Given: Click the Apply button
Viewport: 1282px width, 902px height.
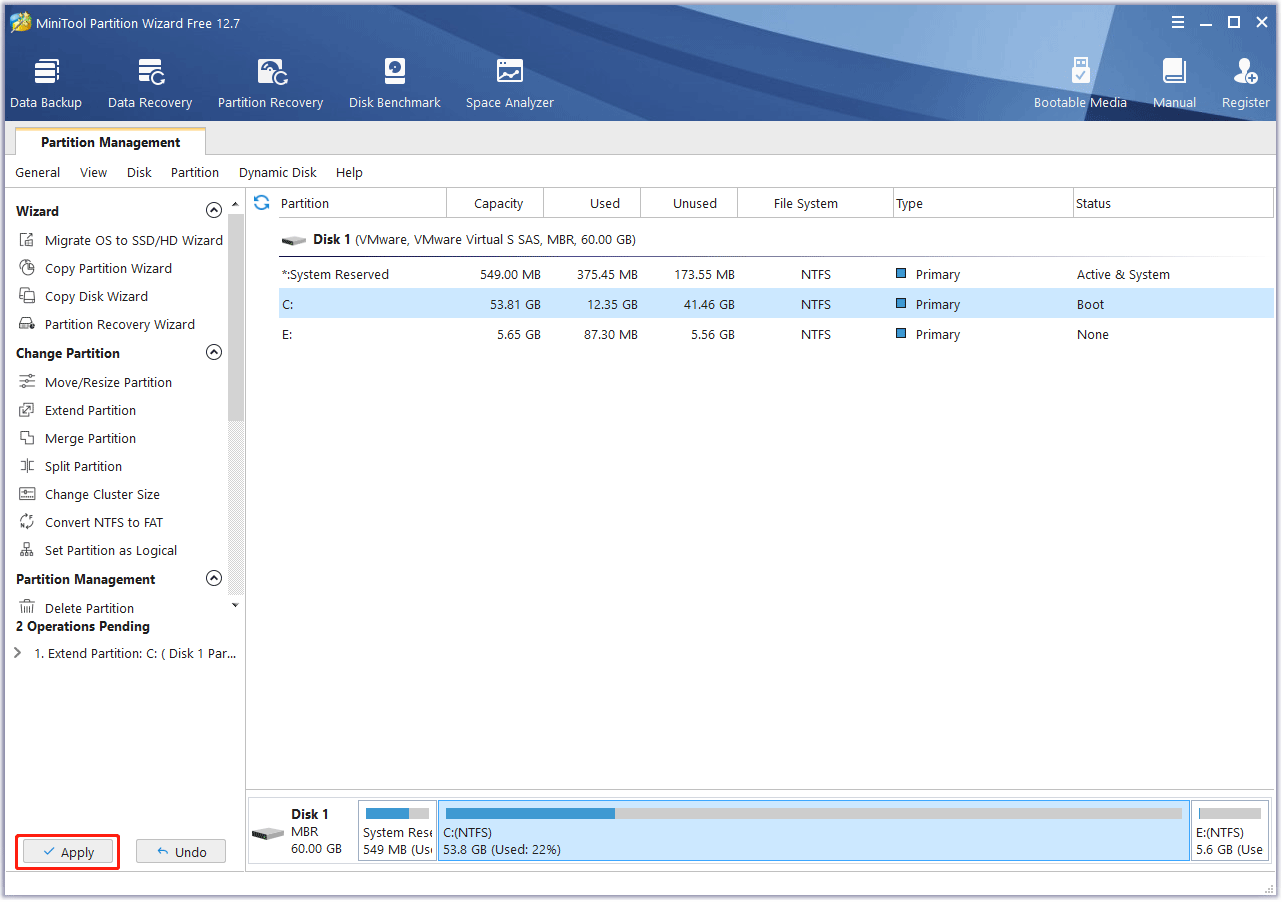Looking at the screenshot, I should pos(69,852).
